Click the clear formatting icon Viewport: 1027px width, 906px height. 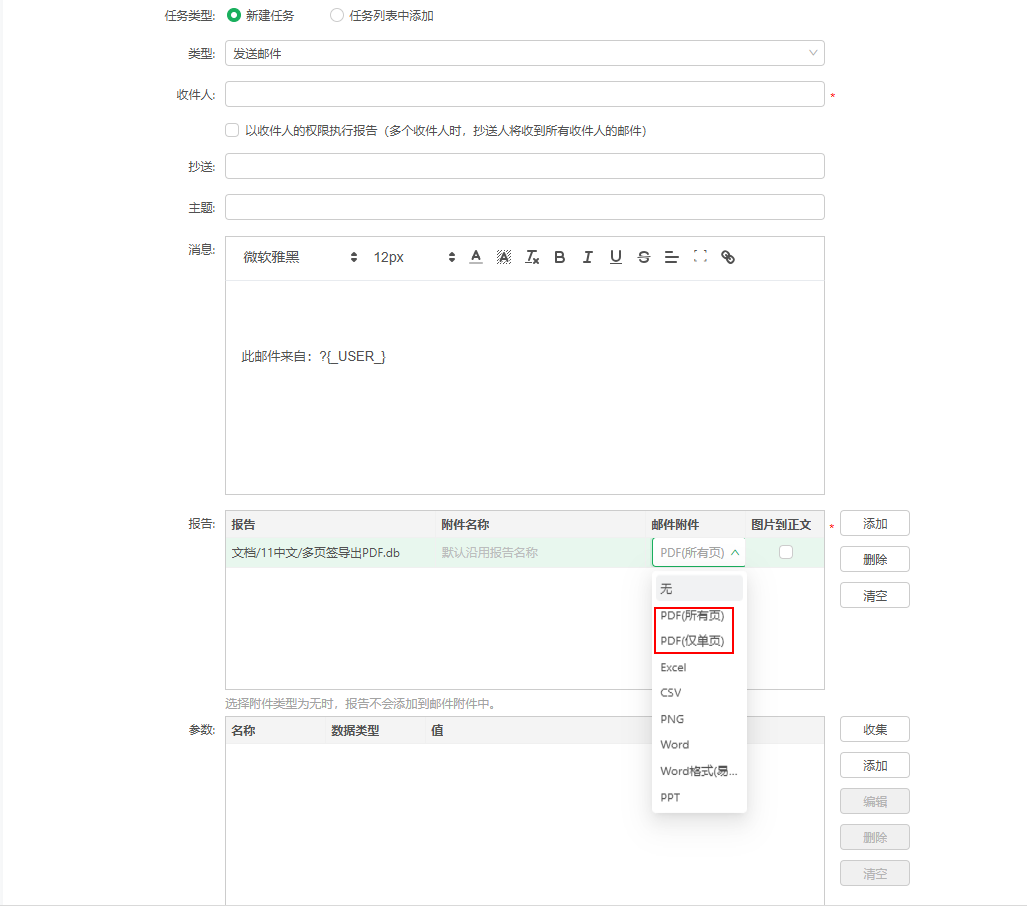coord(532,257)
